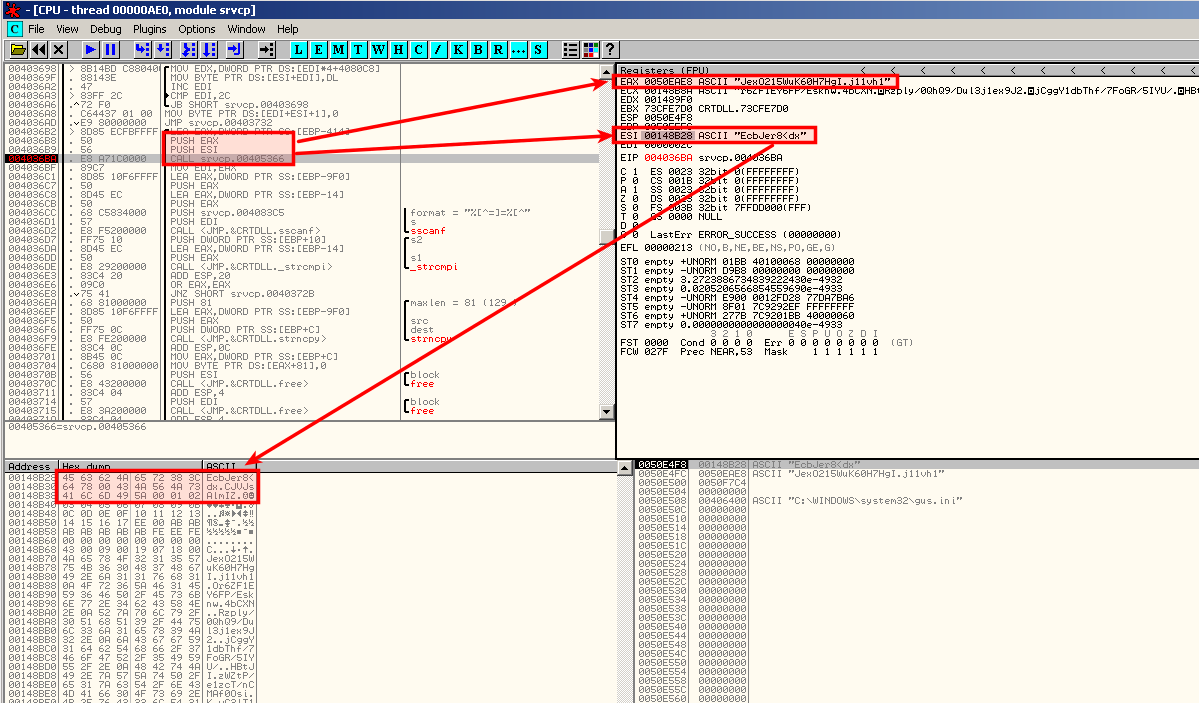Open the Debug menu

click(106, 29)
